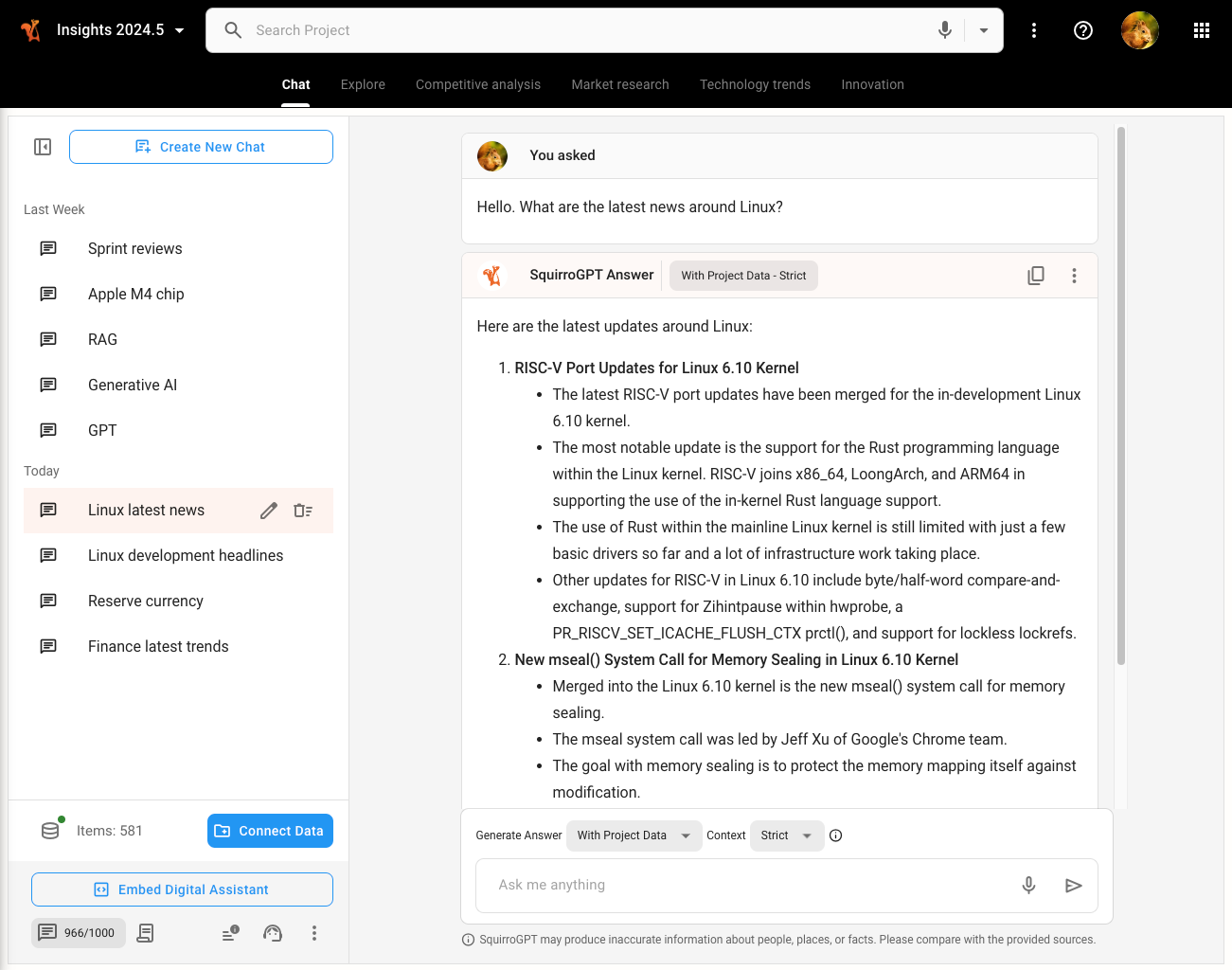Image resolution: width=1232 pixels, height=970 pixels.
Task: Switch to the Explore tab
Action: (363, 84)
